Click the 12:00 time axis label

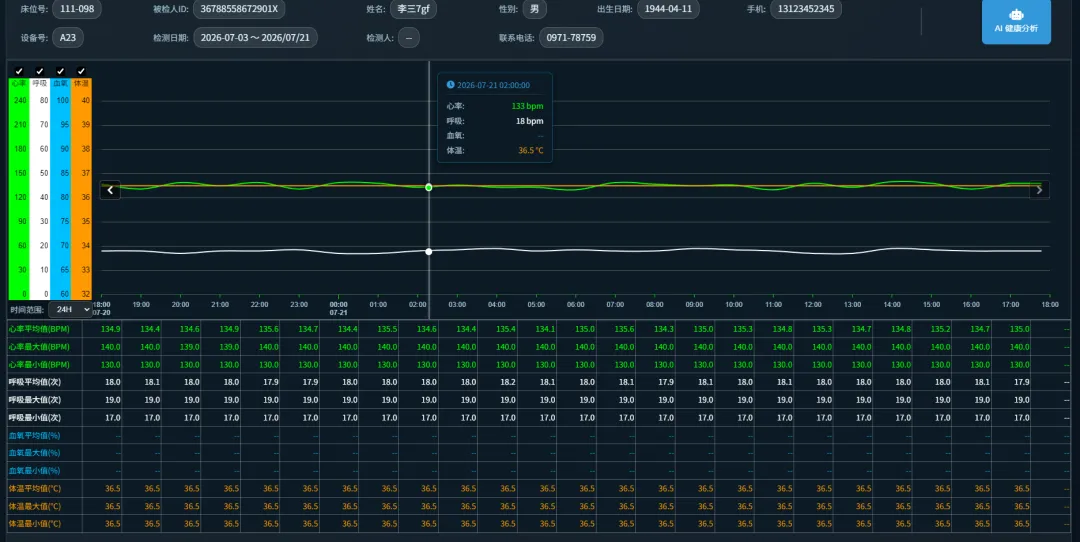coord(813,304)
